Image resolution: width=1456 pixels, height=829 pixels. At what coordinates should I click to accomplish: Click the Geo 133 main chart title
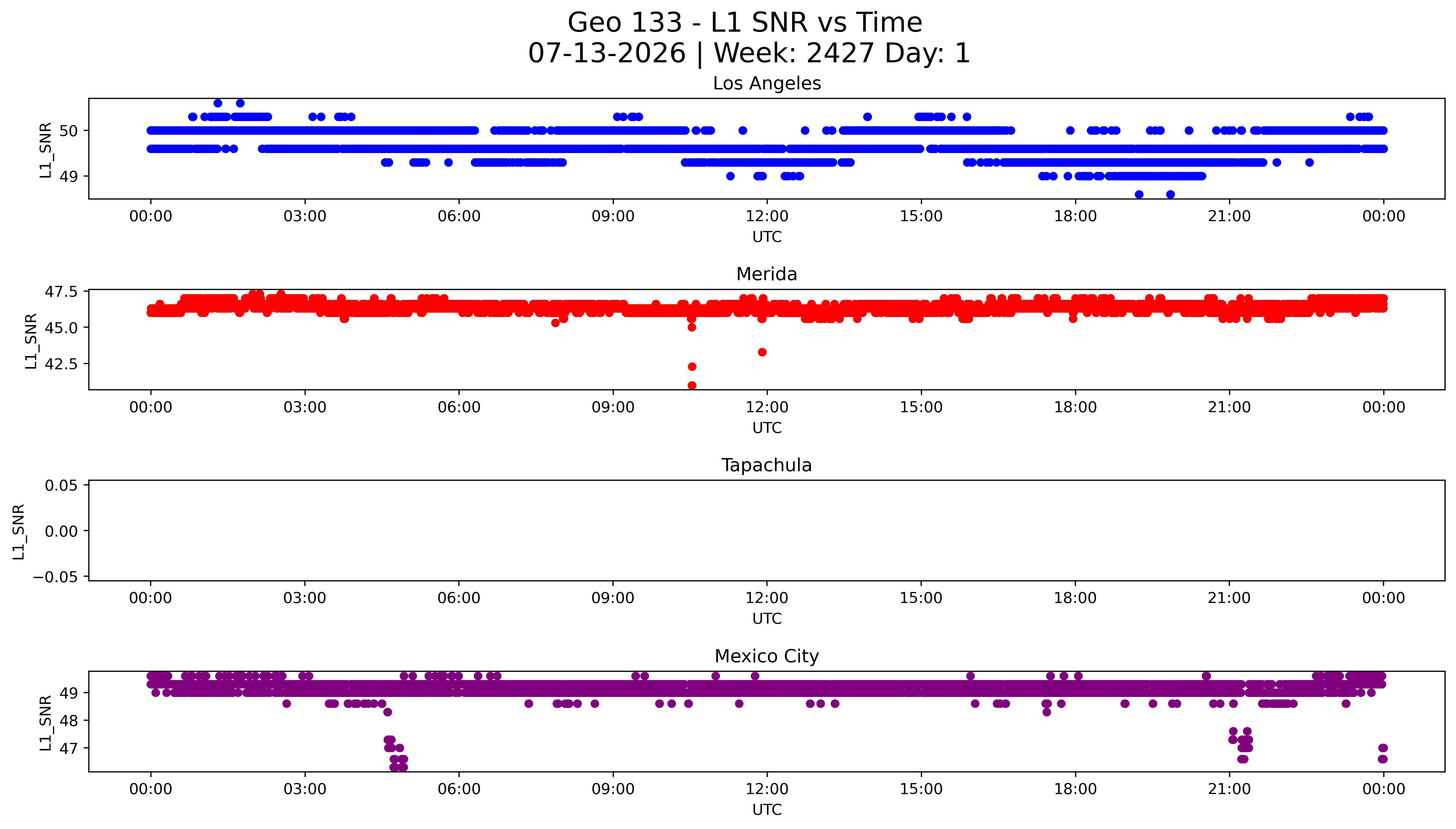point(745,23)
